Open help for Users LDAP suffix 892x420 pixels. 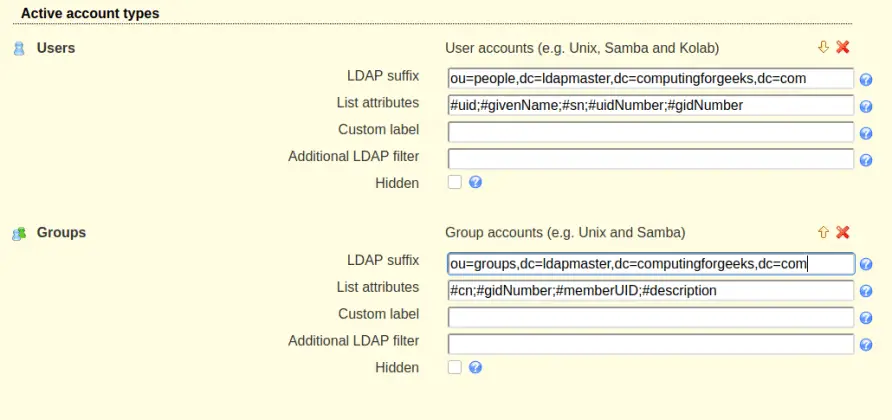pyautogui.click(x=866, y=80)
